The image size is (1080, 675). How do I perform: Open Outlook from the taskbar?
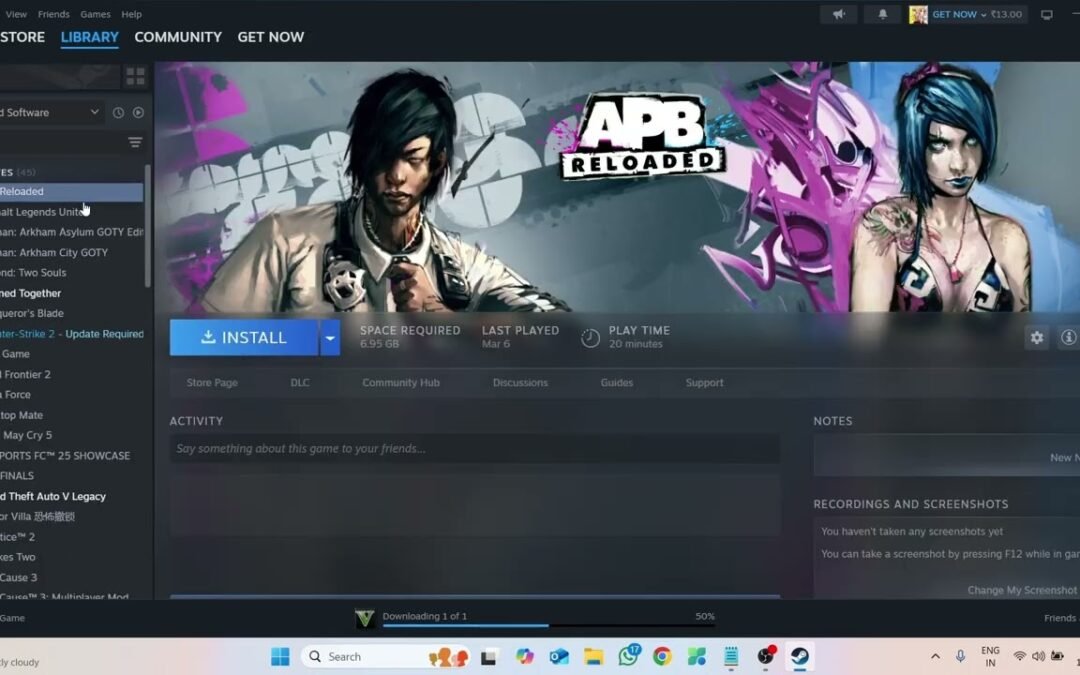click(559, 656)
